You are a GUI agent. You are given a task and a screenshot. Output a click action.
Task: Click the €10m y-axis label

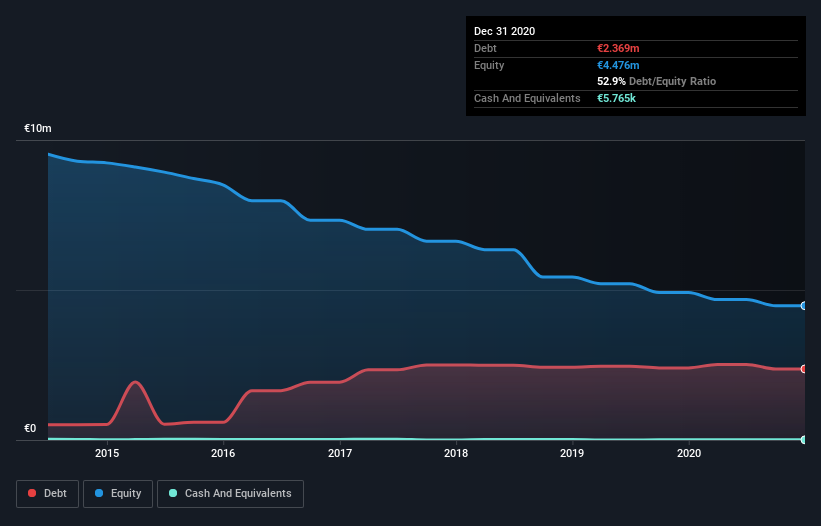(38, 128)
